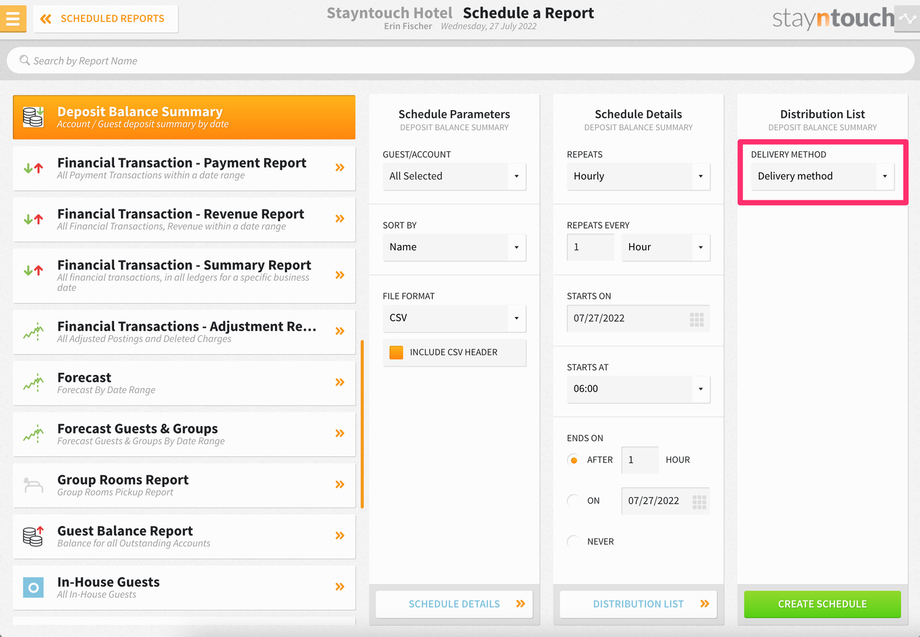Click the Forecast chart icon

(33, 382)
